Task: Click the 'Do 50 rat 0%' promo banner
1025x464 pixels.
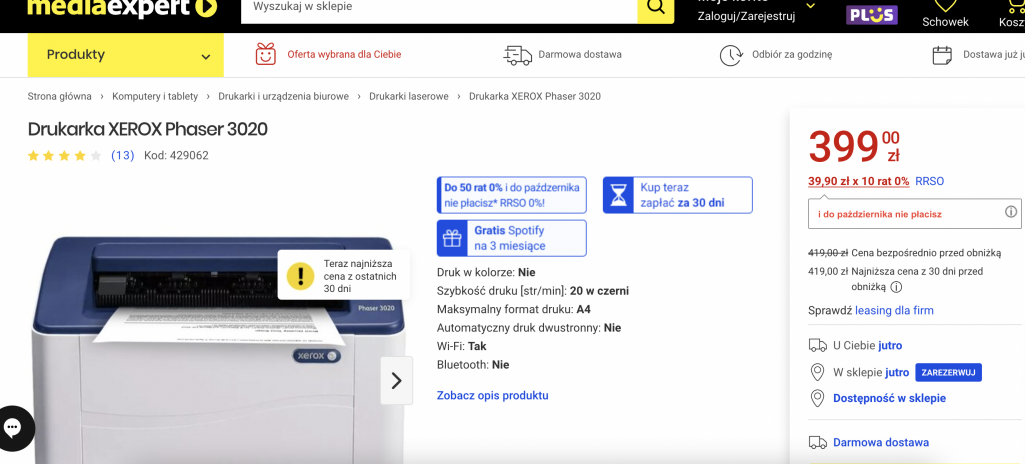Action: 512,195
